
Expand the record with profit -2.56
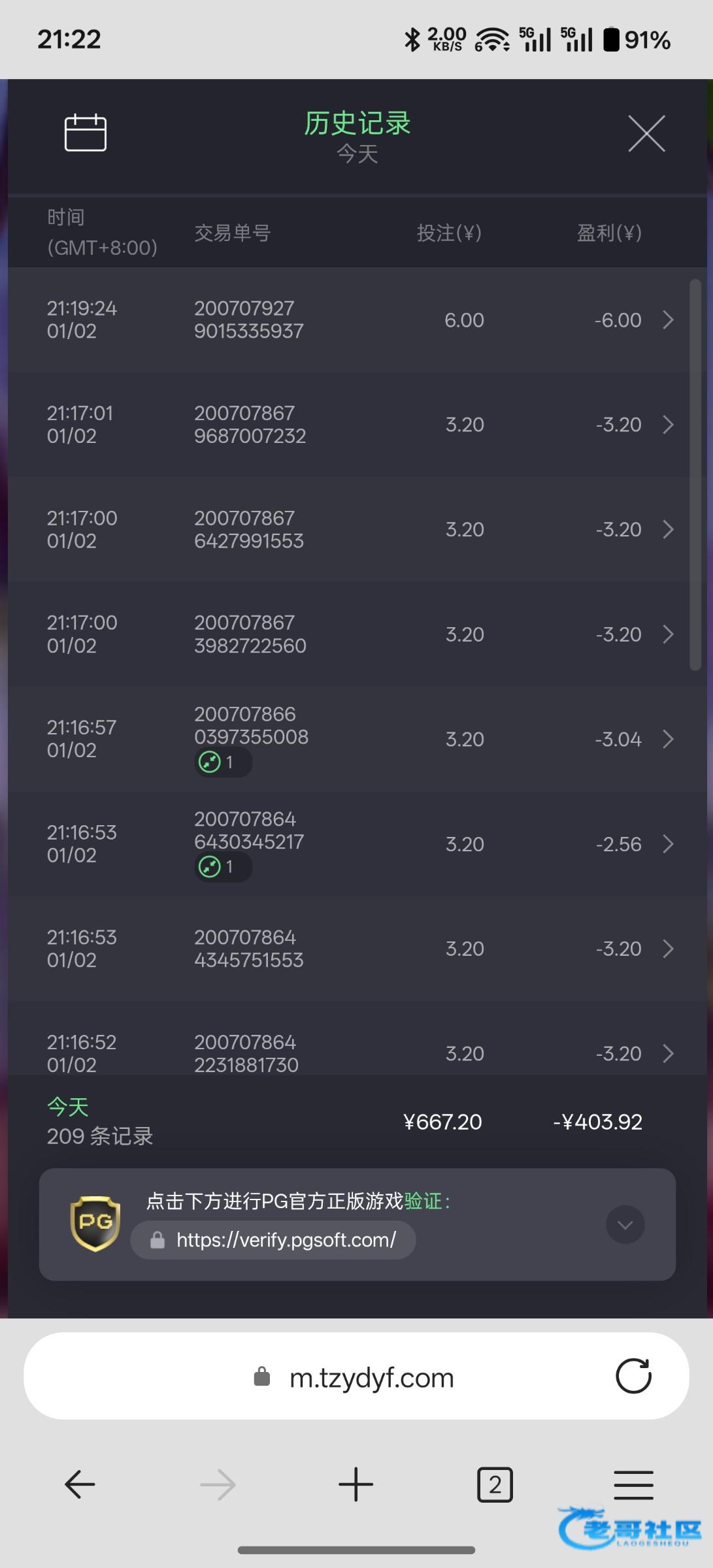tap(668, 844)
